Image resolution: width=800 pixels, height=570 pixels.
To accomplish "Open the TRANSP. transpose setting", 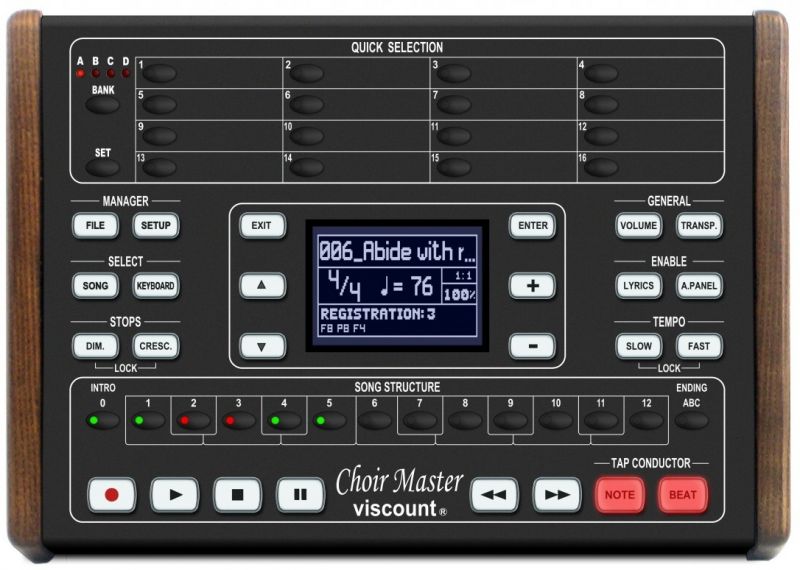I will coord(699,225).
